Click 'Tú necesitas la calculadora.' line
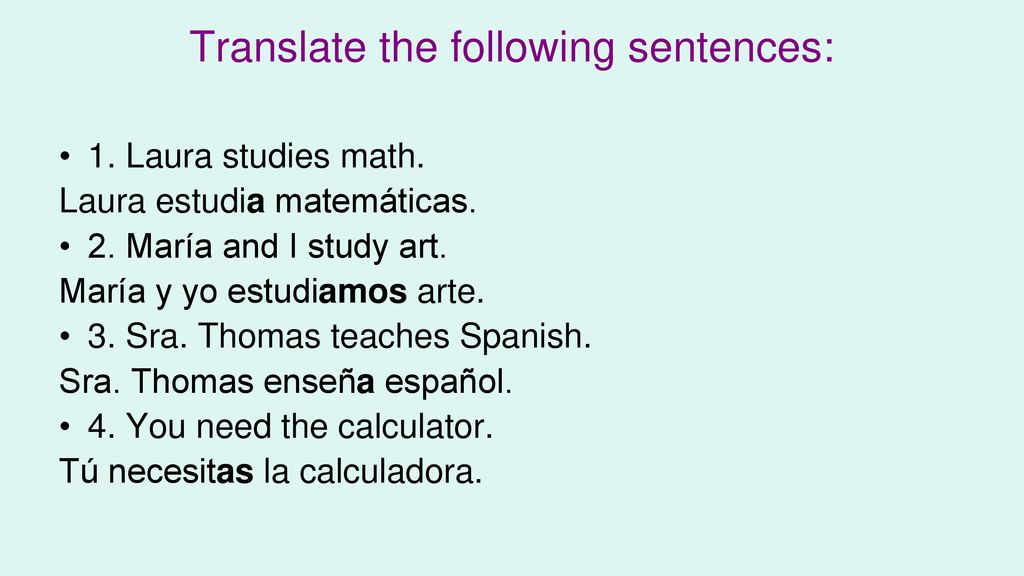This screenshot has height=576, width=1024. click(x=271, y=472)
